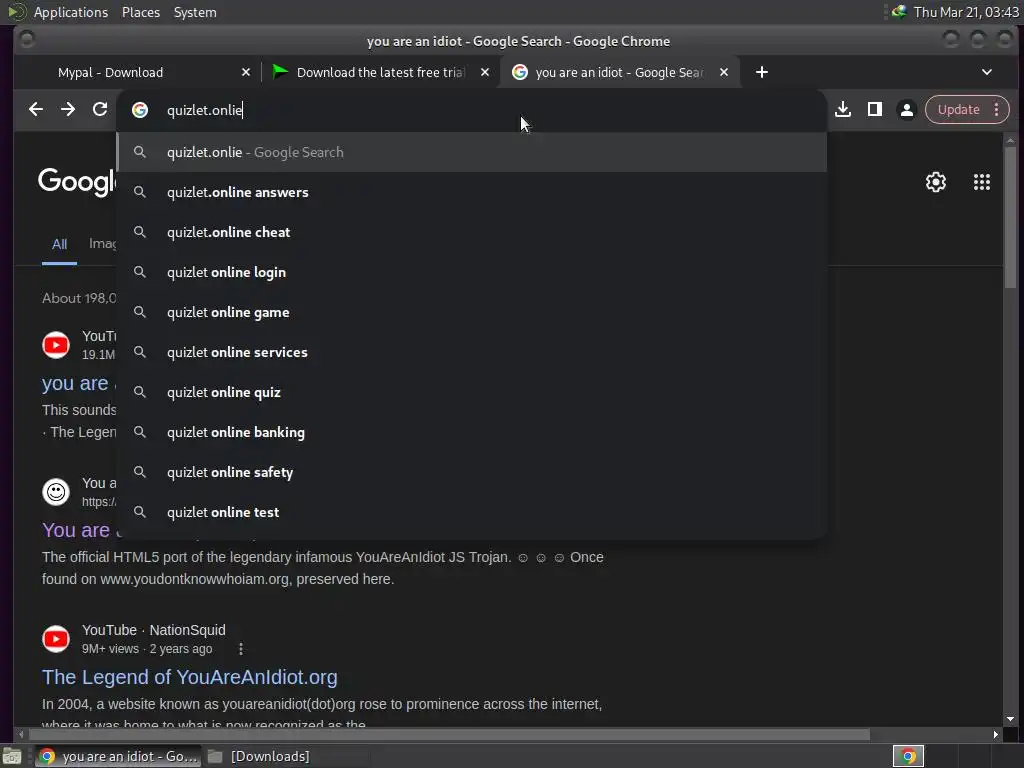Click the vertical page scrollbar
The image size is (1024, 768).
(1010, 217)
